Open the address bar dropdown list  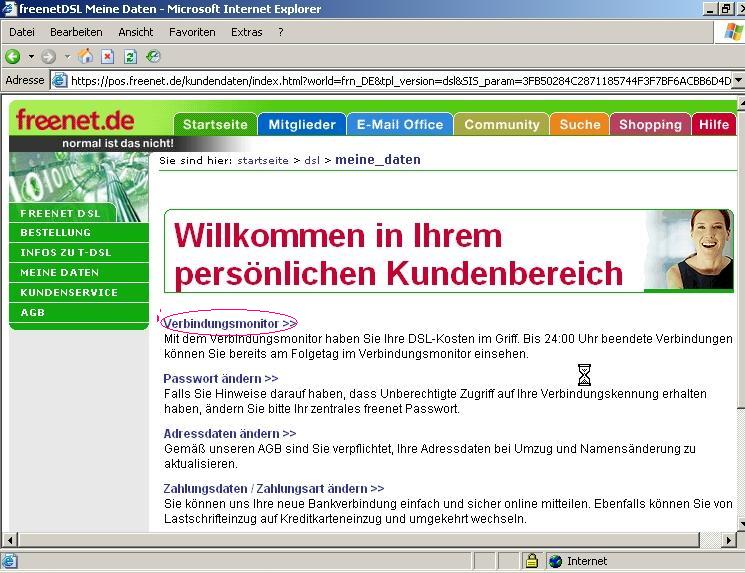(738, 81)
